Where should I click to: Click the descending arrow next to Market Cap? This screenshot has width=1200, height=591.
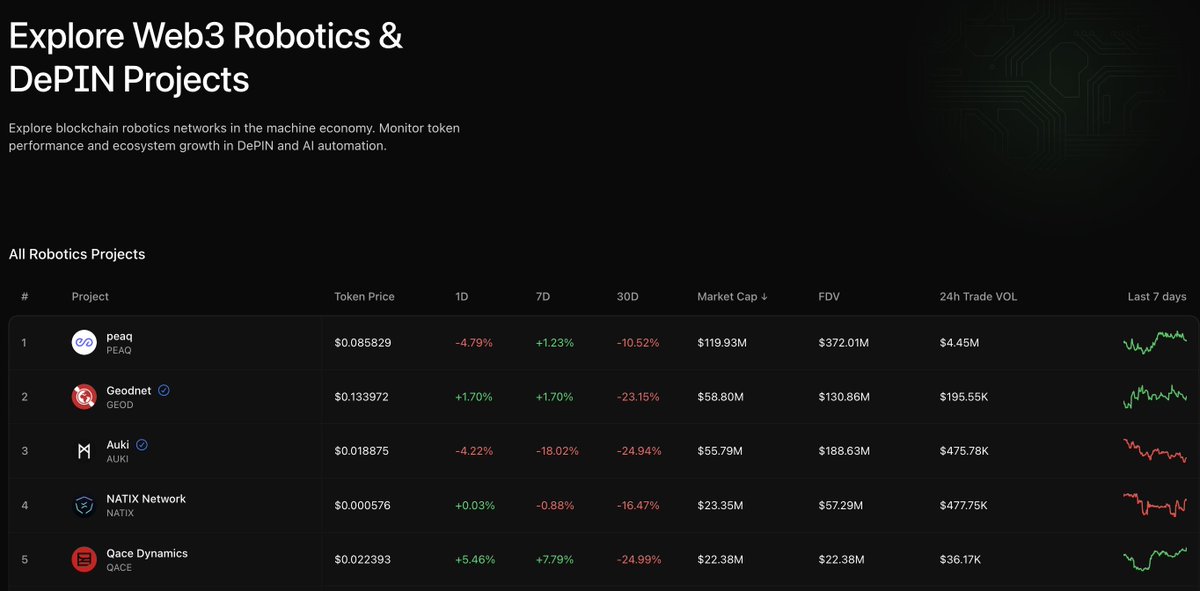pos(766,296)
